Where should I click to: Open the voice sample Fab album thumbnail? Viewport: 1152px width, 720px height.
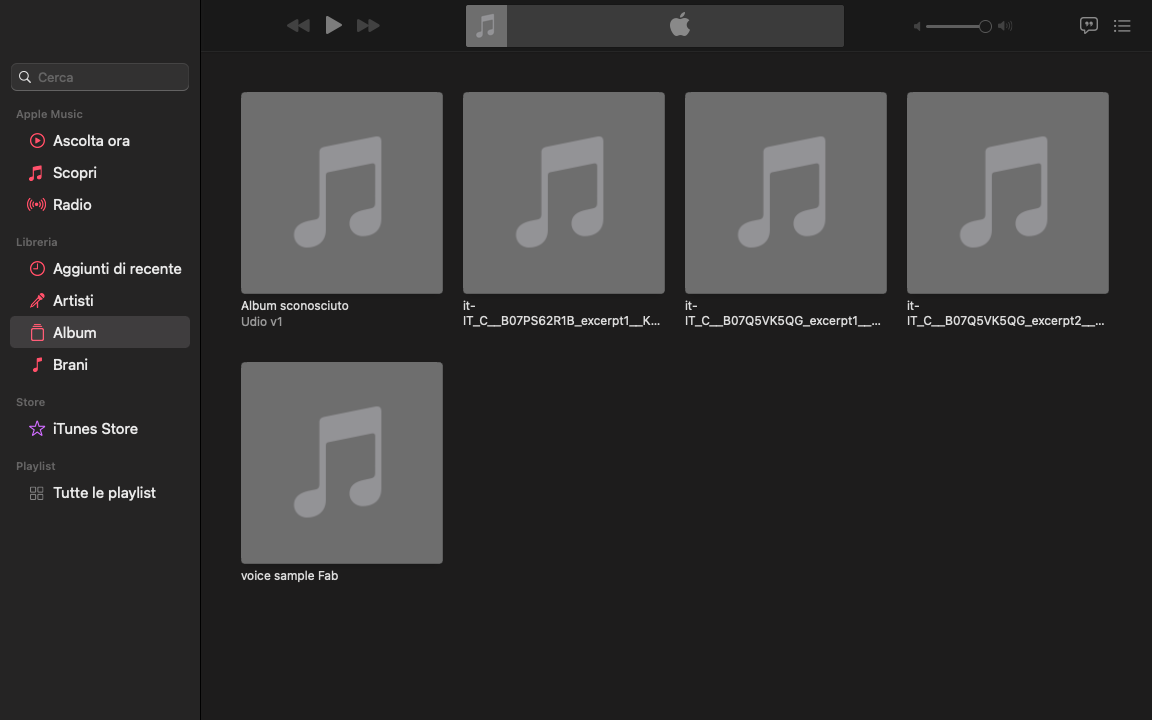(341, 462)
